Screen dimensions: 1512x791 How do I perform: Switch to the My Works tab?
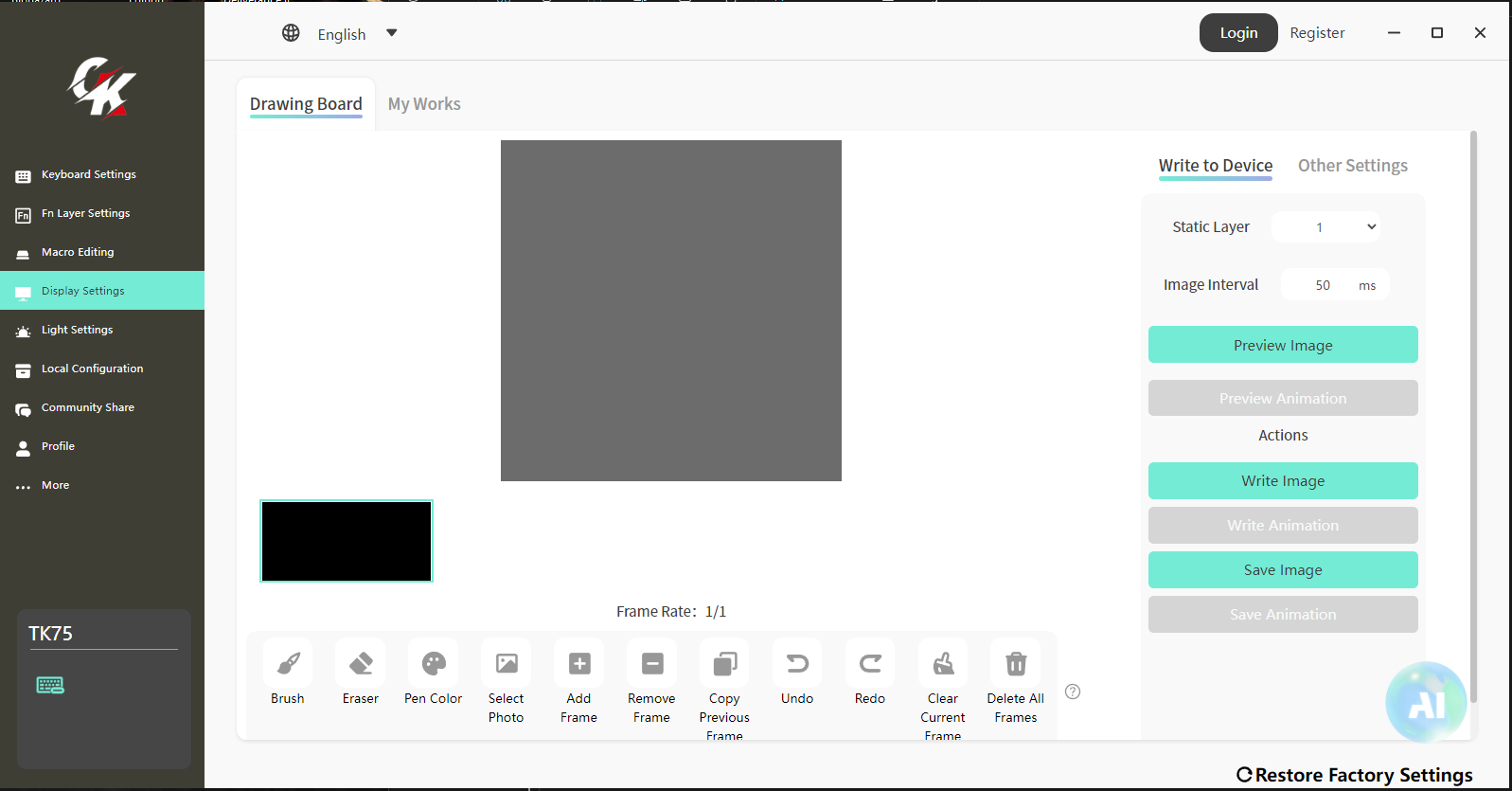(424, 104)
